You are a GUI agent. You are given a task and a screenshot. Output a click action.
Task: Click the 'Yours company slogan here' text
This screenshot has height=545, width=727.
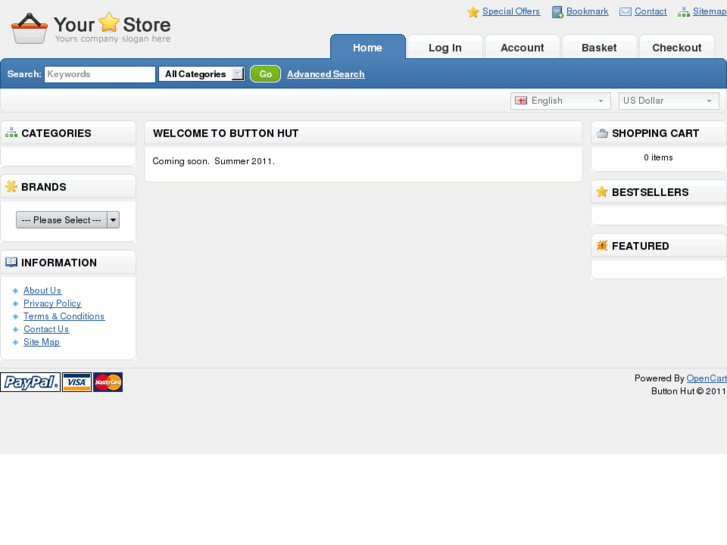coord(113,39)
